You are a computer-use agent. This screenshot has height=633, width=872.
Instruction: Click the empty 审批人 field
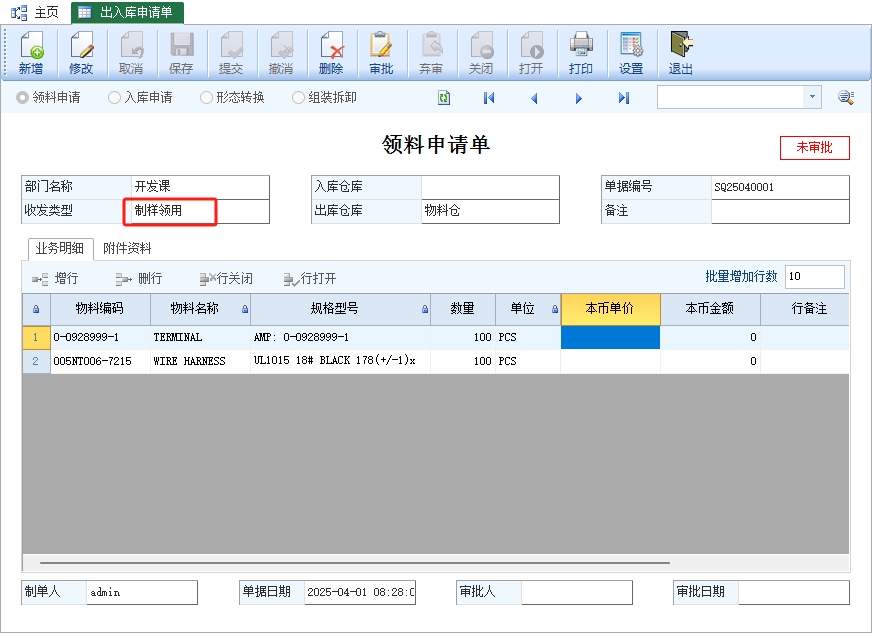pyautogui.click(x=577, y=592)
